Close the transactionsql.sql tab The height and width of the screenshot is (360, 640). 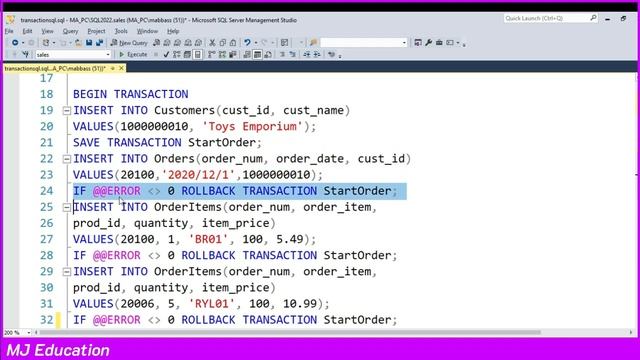(x=121, y=68)
